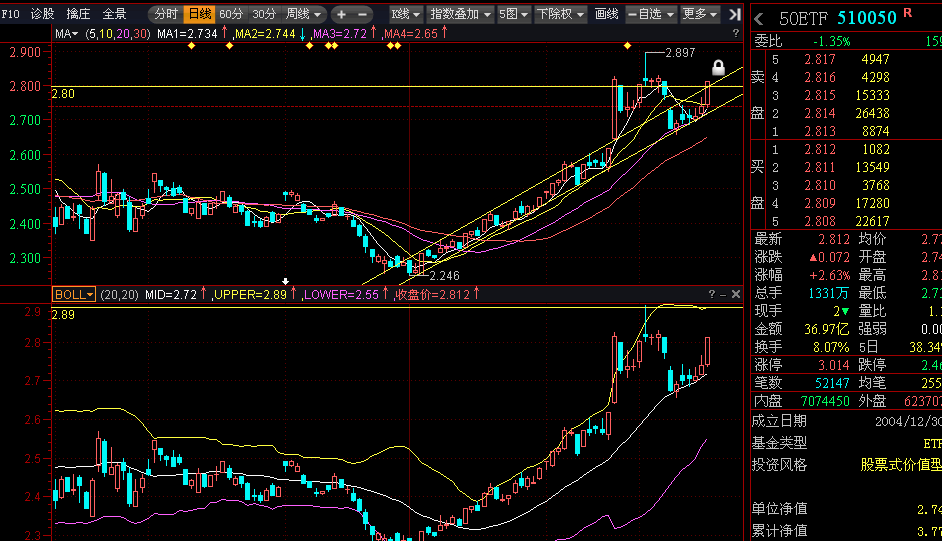Open the 自选 watchlist dropdown
The width and height of the screenshot is (942, 541).
[651, 14]
